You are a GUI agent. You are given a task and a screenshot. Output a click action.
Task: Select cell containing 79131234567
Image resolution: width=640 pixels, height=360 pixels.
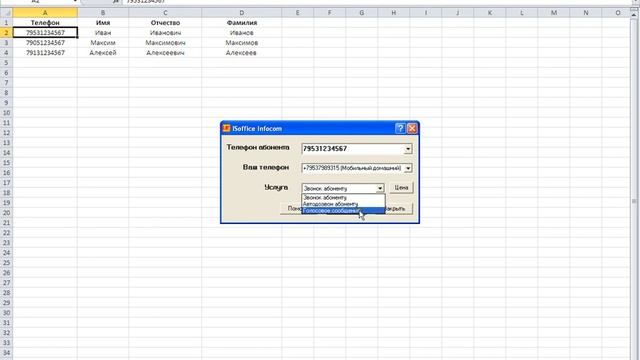pos(45,53)
